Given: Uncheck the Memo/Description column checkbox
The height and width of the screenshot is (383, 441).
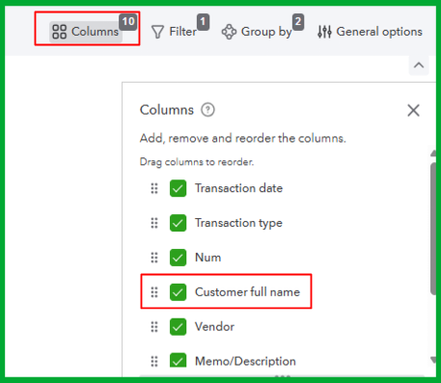Looking at the screenshot, I should [x=178, y=361].
